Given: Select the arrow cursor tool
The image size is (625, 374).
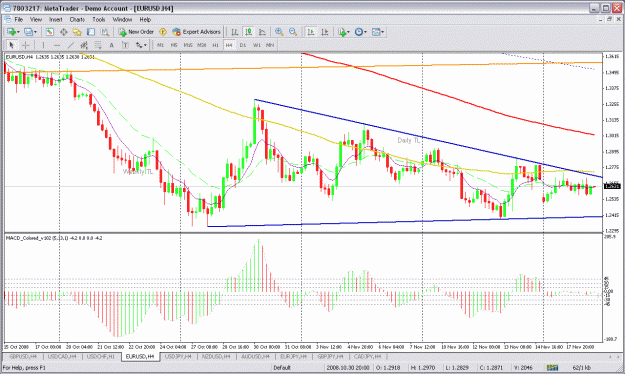Looking at the screenshot, I should [12, 45].
